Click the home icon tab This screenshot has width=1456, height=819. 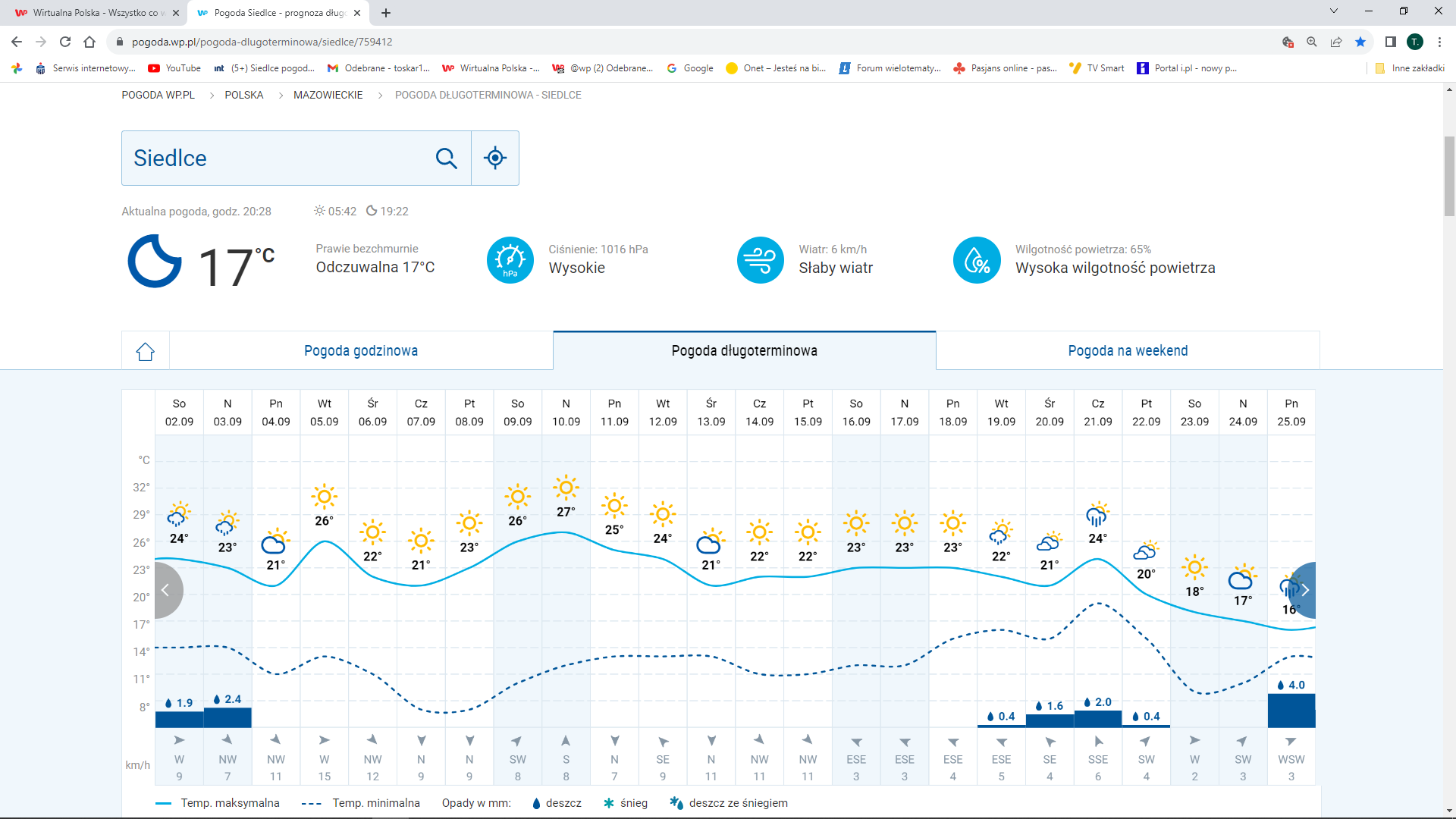[146, 351]
